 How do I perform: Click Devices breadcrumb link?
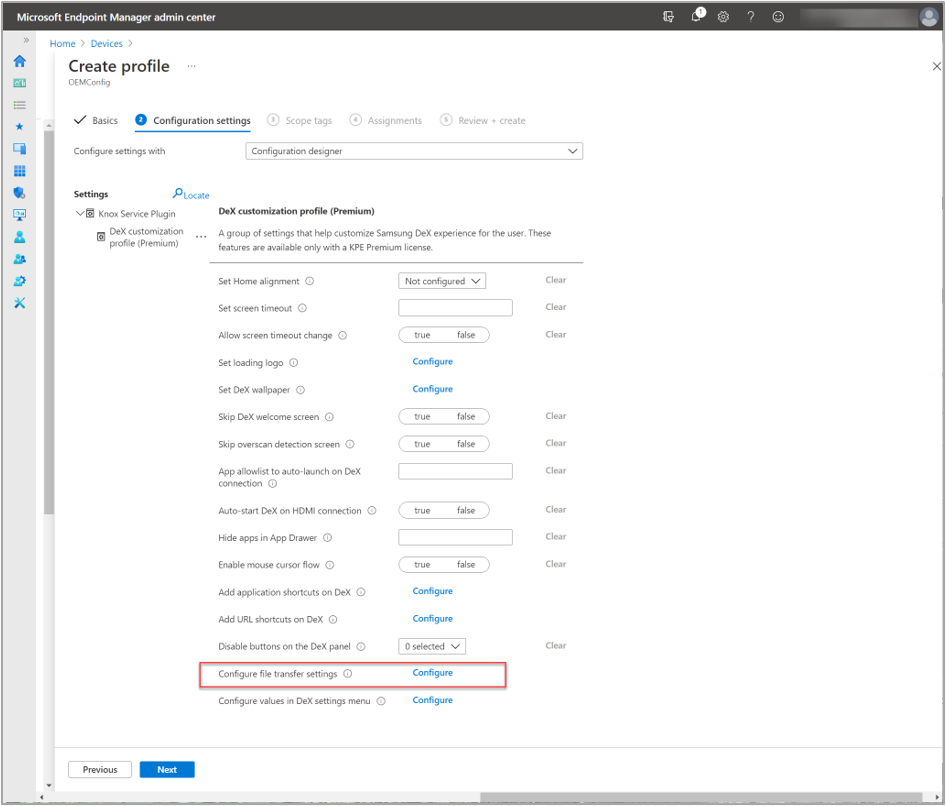click(106, 43)
